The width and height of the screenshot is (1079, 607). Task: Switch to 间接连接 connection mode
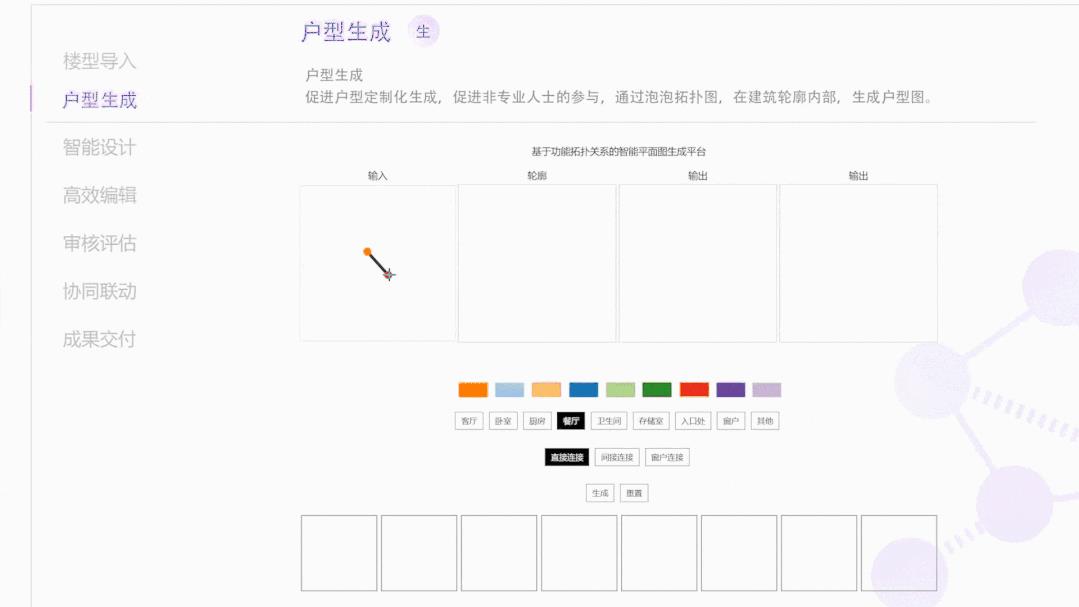[617, 457]
